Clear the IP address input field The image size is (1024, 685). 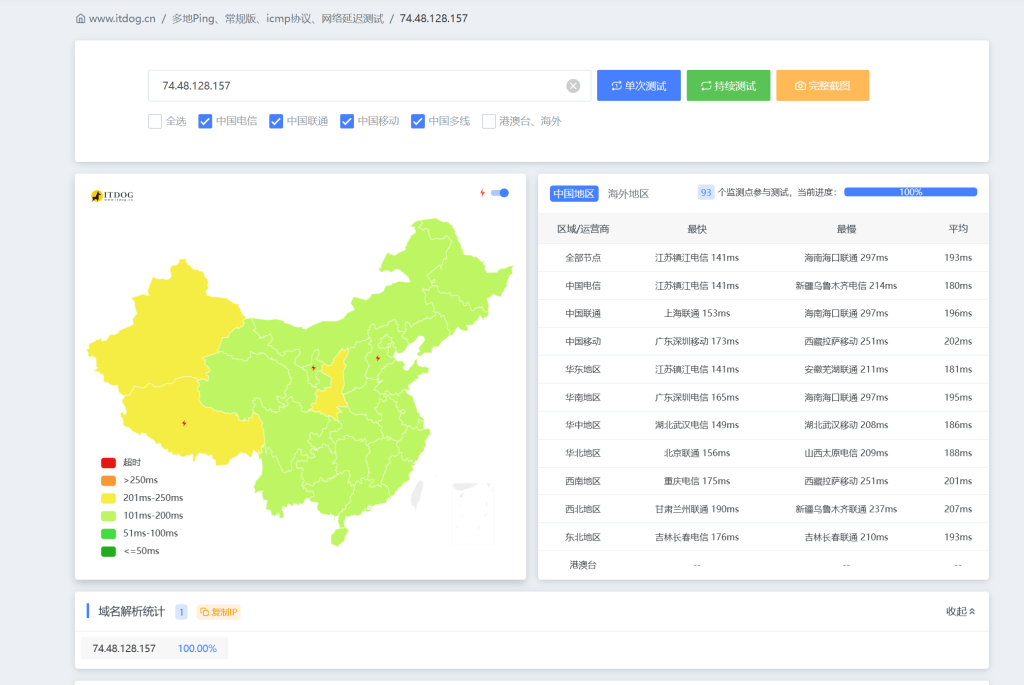point(573,86)
